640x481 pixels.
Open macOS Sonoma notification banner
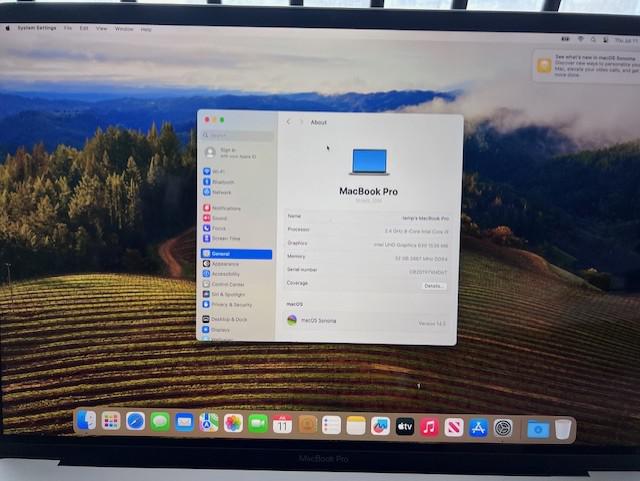(x=587, y=66)
